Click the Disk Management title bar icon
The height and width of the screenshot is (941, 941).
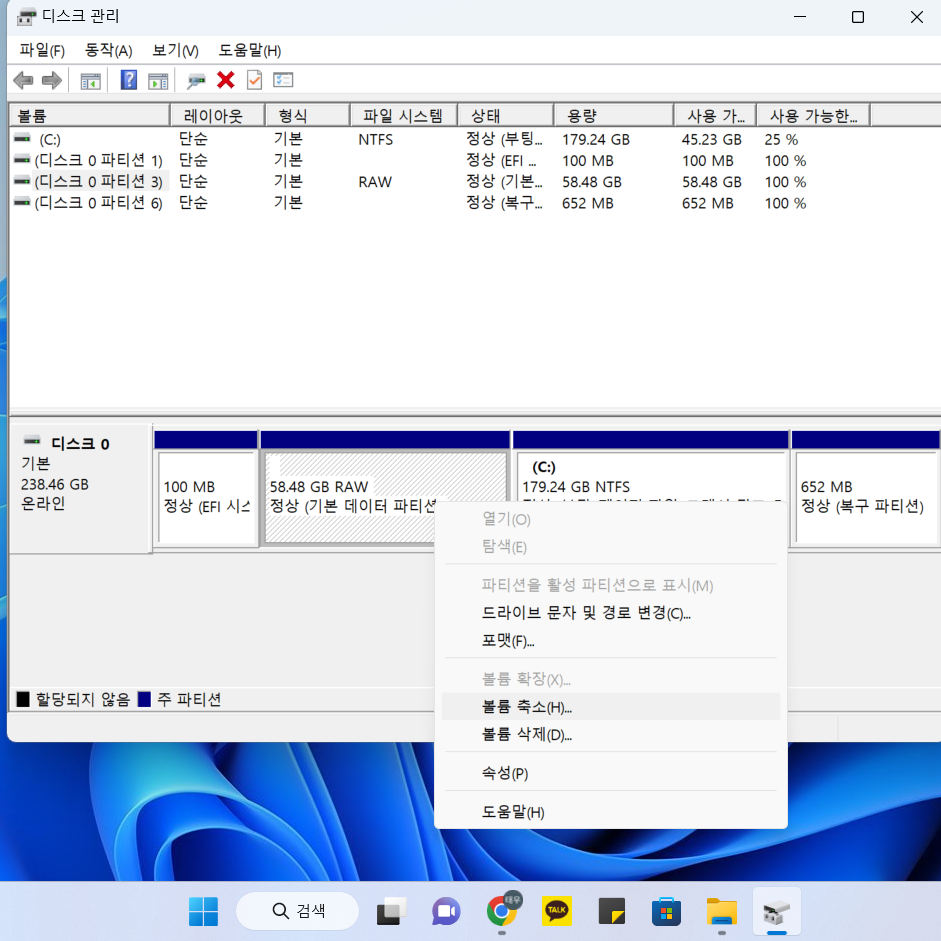tap(26, 17)
